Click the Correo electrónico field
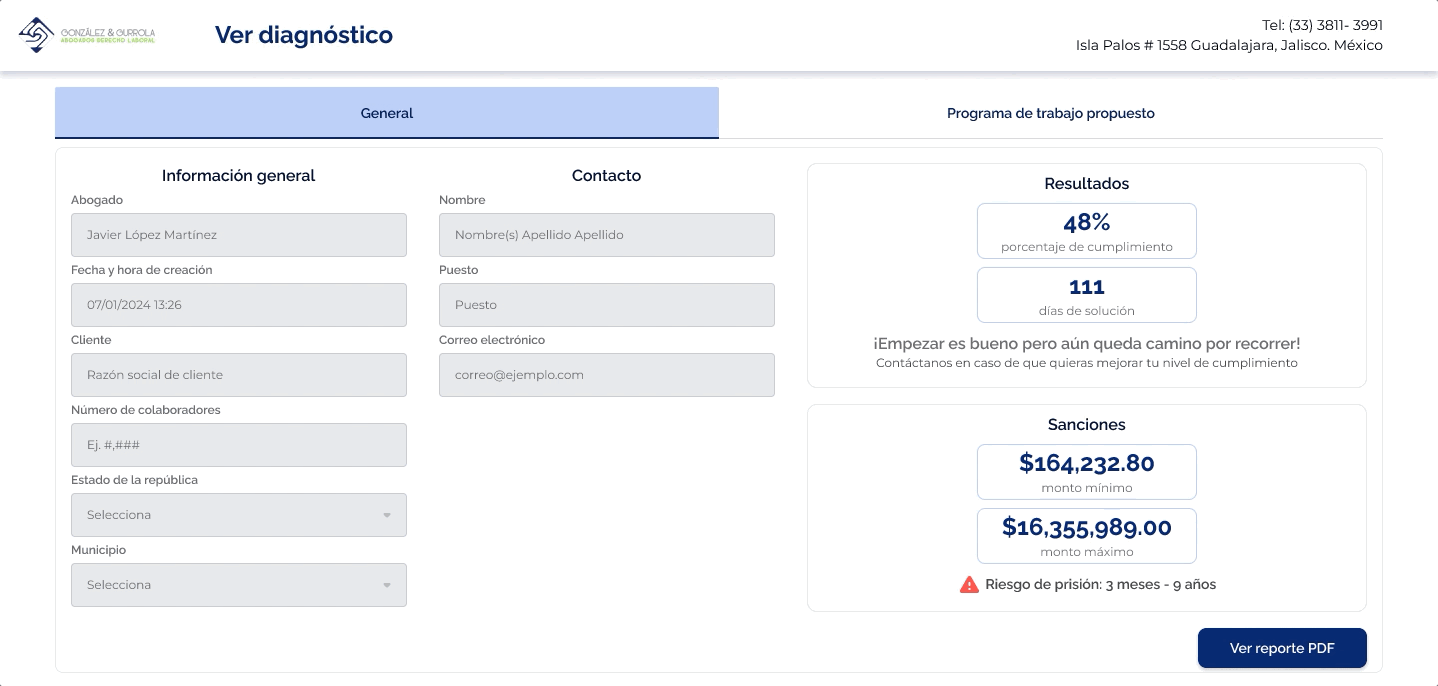This screenshot has height=686, width=1438. (607, 375)
